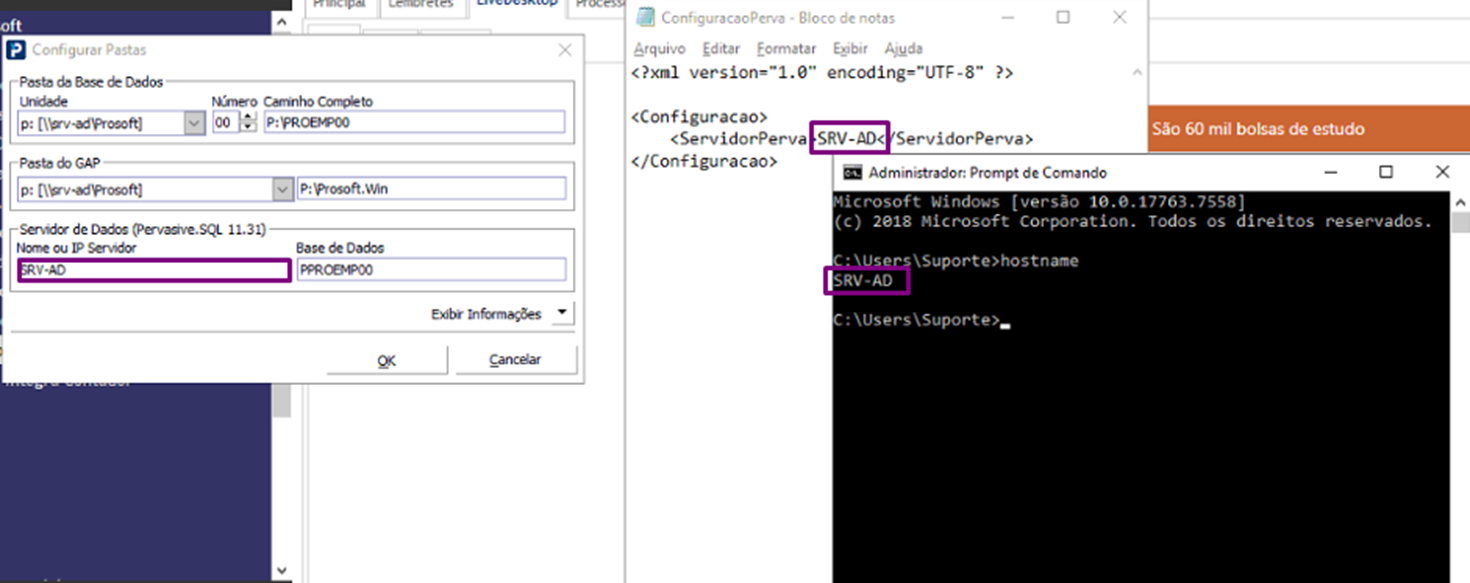Click the <Configuracao> opening tag line in Notepad
Image resolution: width=1470 pixels, height=583 pixels.
click(x=699, y=116)
